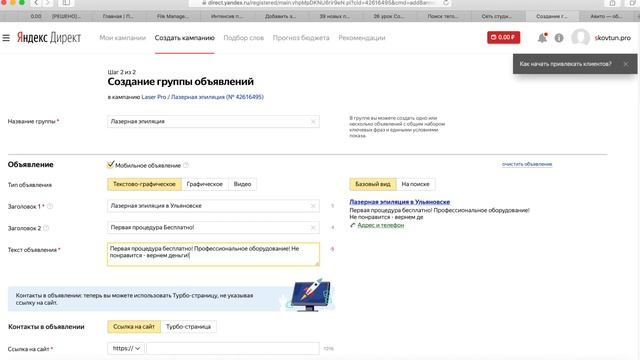Click the Ссылка на сайт URL field
The image size is (640, 360).
pos(233,348)
